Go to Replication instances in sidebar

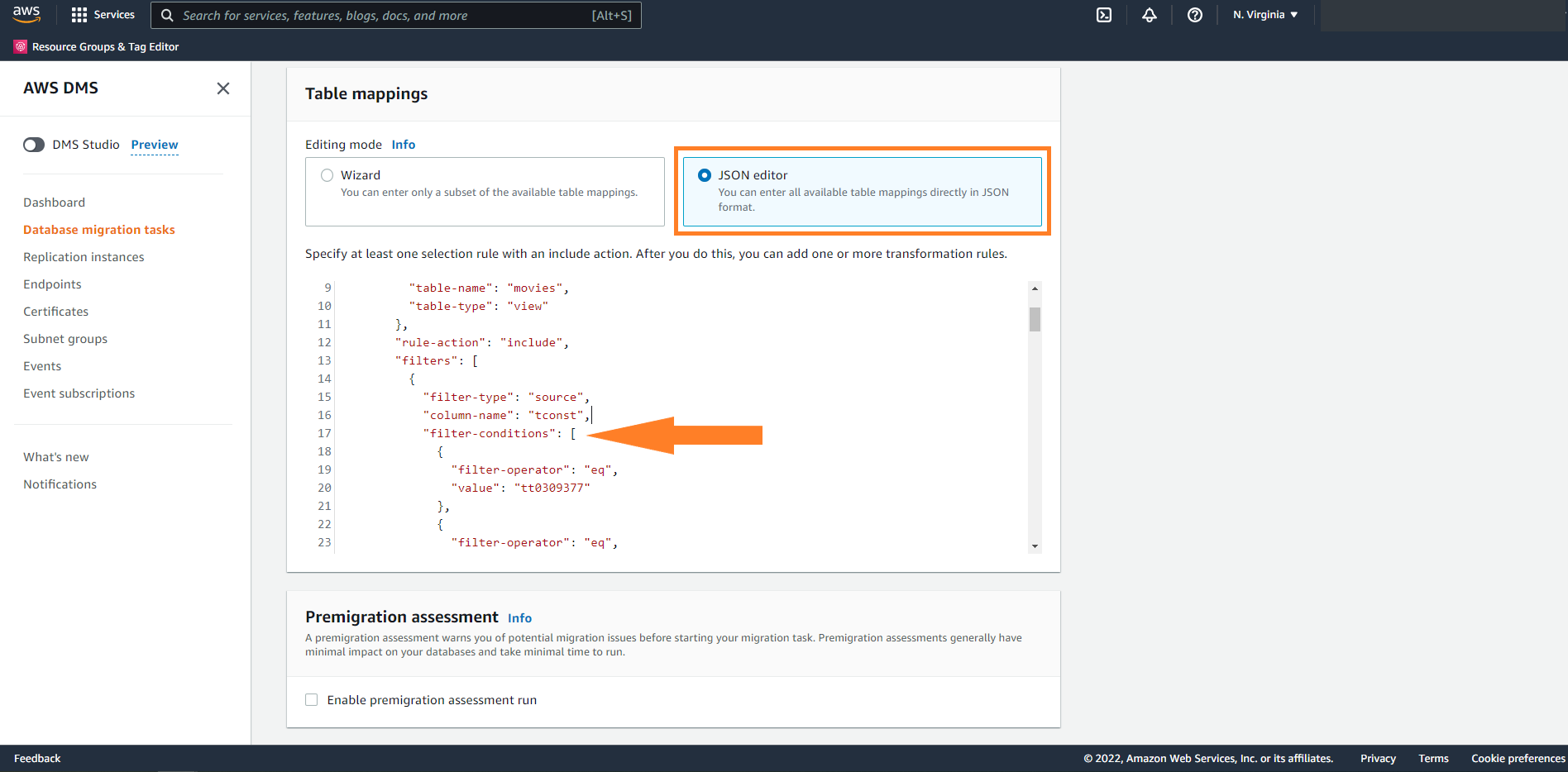tap(84, 257)
